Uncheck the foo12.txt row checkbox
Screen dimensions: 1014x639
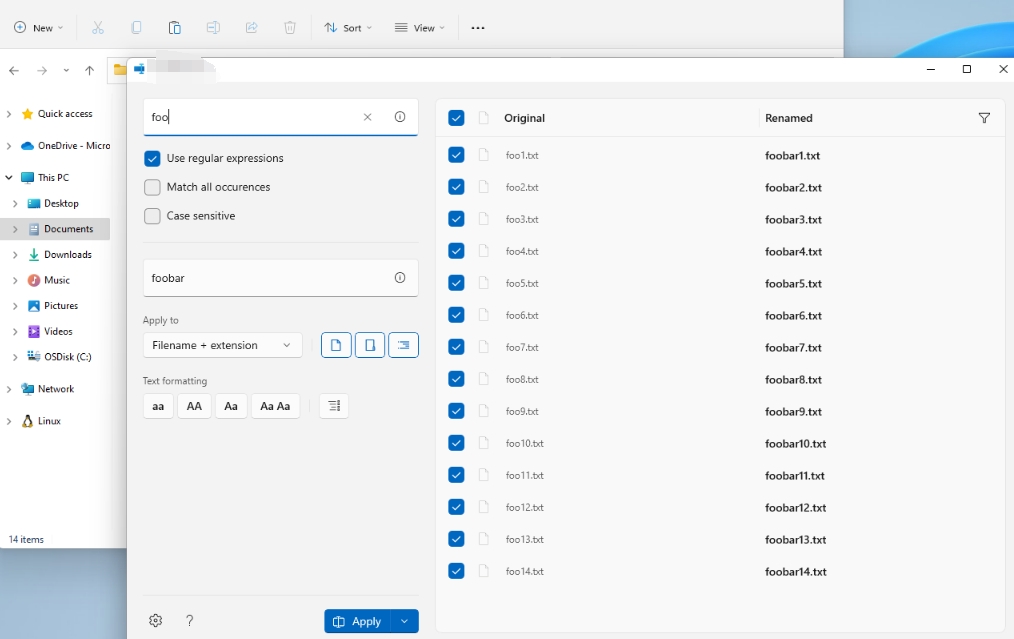[x=456, y=507]
